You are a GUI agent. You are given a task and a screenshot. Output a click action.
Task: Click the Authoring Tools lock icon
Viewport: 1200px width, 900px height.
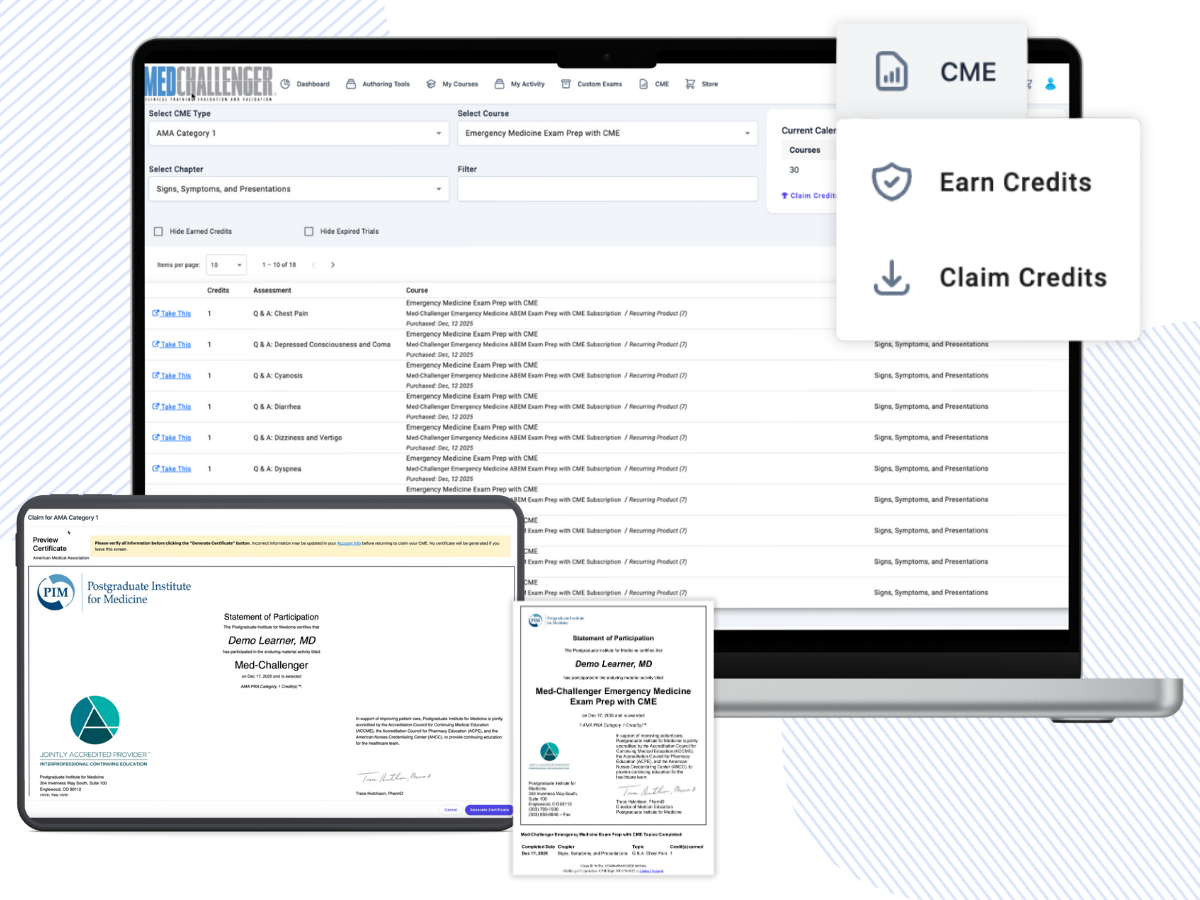click(x=349, y=84)
